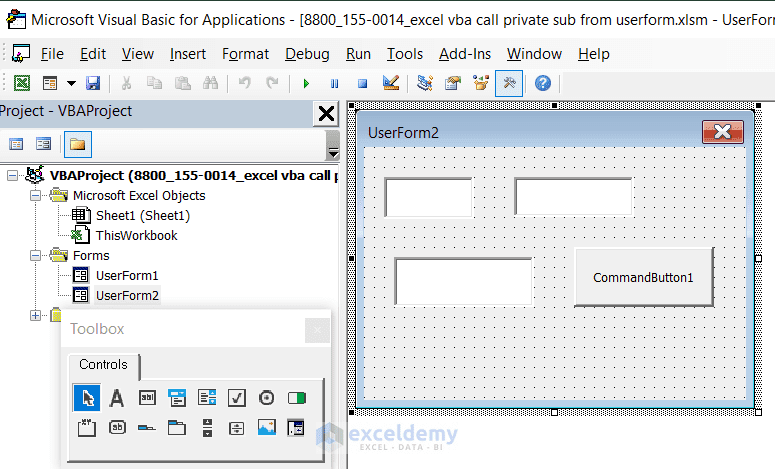Toggle Design Mode in the toolbar
This screenshot has width=775, height=469.
point(391,83)
